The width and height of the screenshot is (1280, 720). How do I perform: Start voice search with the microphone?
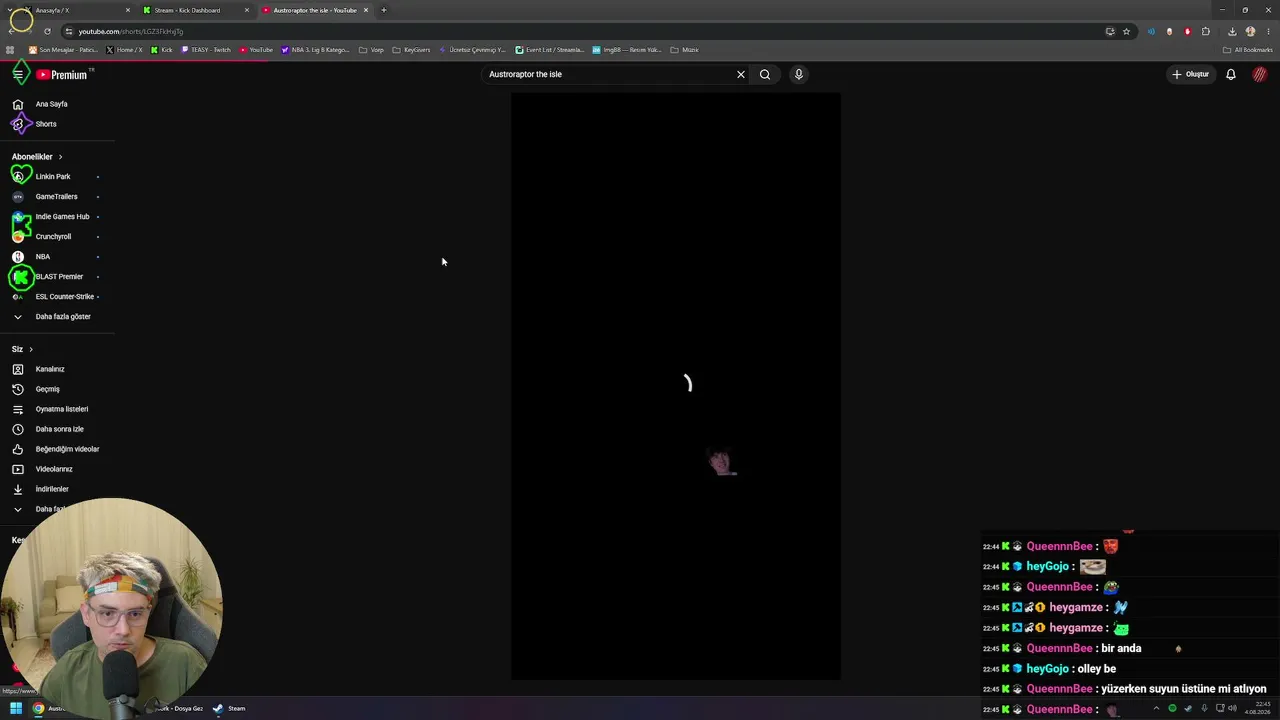pos(798,74)
